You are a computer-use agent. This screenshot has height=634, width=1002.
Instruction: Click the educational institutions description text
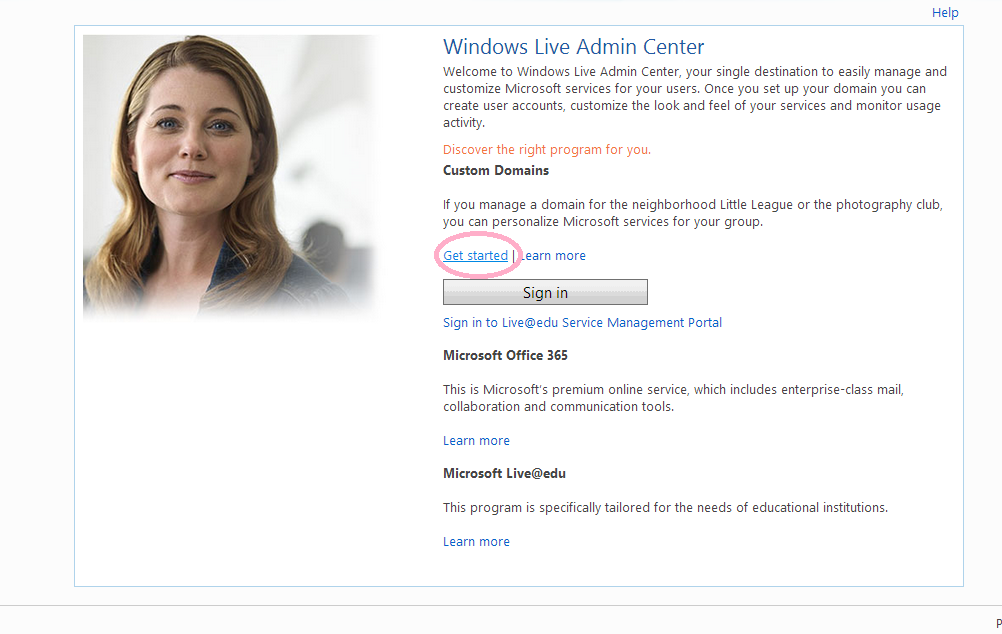[x=664, y=508]
